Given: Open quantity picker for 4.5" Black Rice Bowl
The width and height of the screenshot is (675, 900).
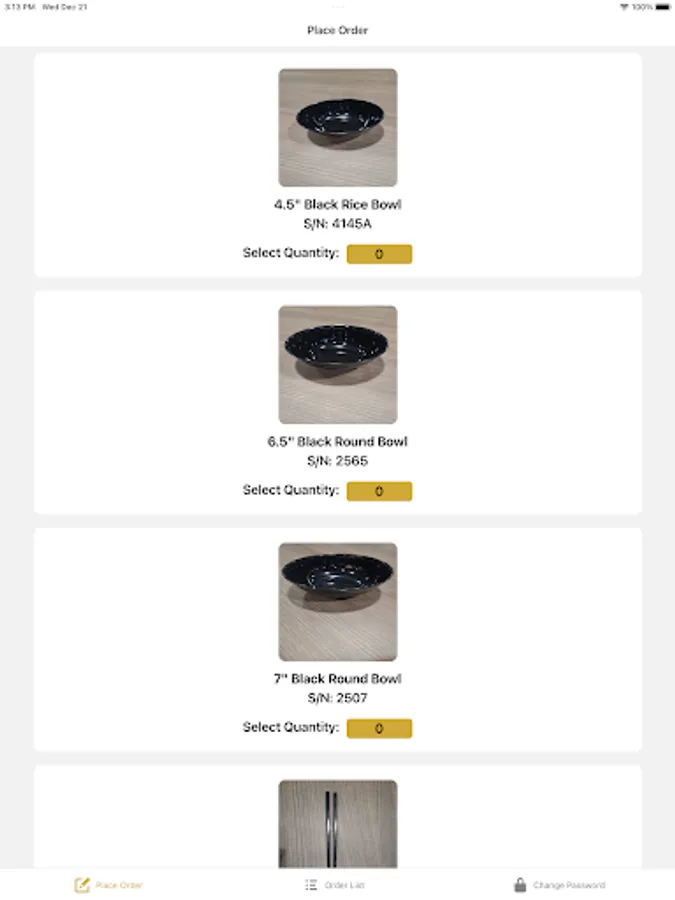Looking at the screenshot, I should tap(379, 254).
